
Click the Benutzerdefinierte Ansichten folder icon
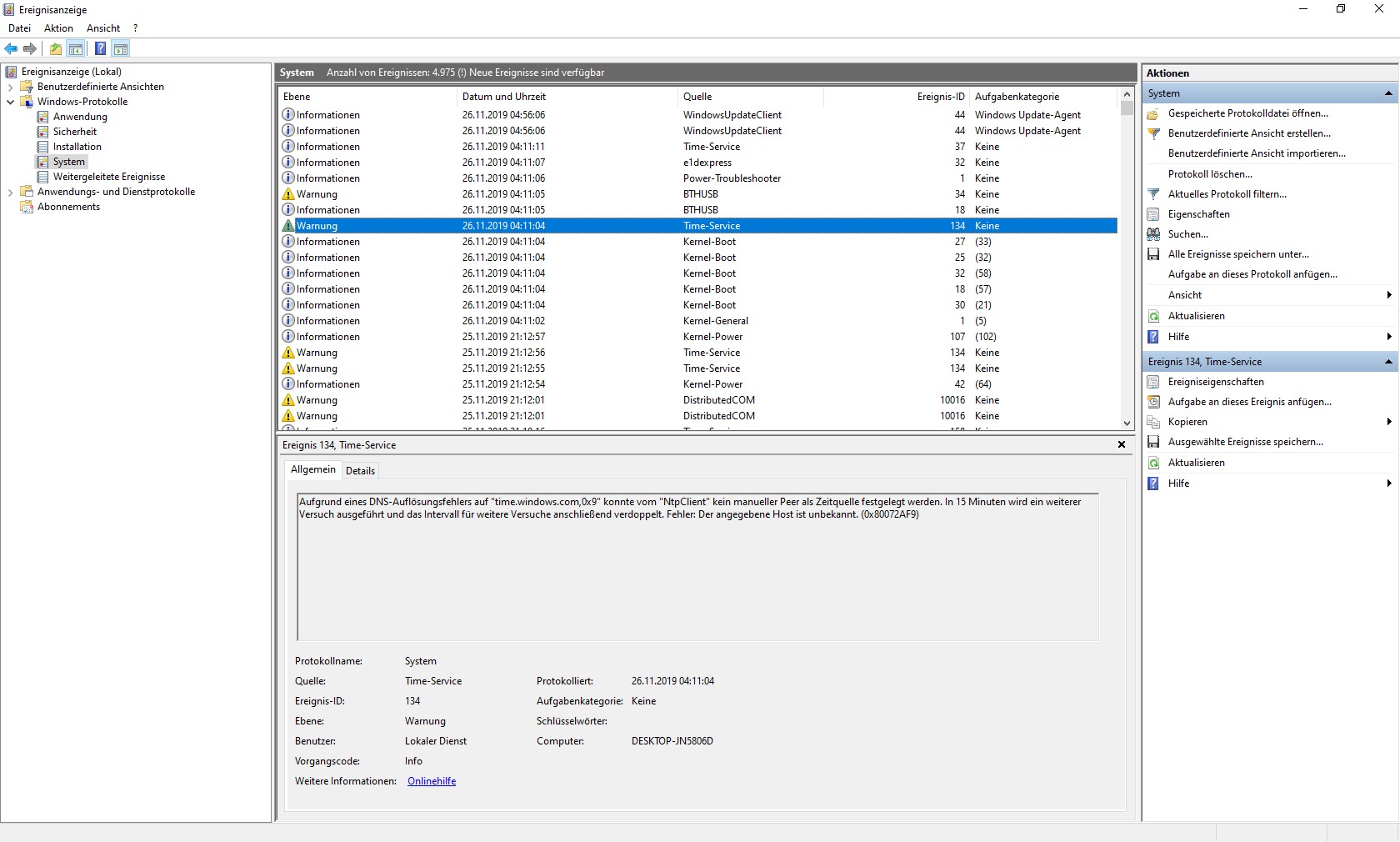point(27,87)
